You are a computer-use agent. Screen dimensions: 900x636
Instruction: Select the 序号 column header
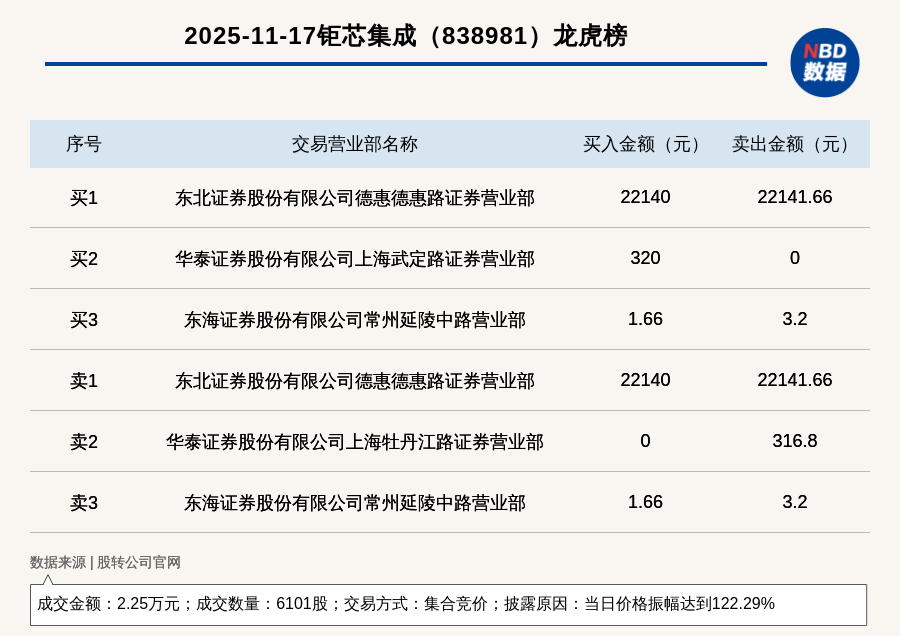point(84,144)
